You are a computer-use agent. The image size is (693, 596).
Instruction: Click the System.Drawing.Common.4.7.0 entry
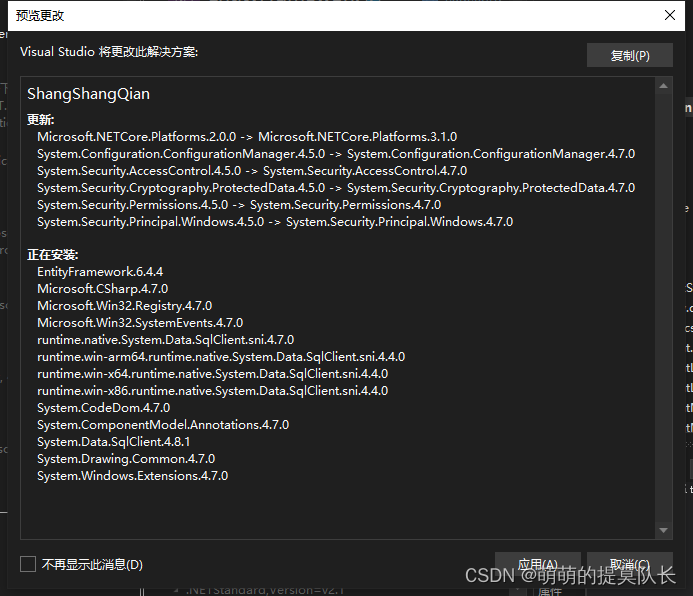126,459
